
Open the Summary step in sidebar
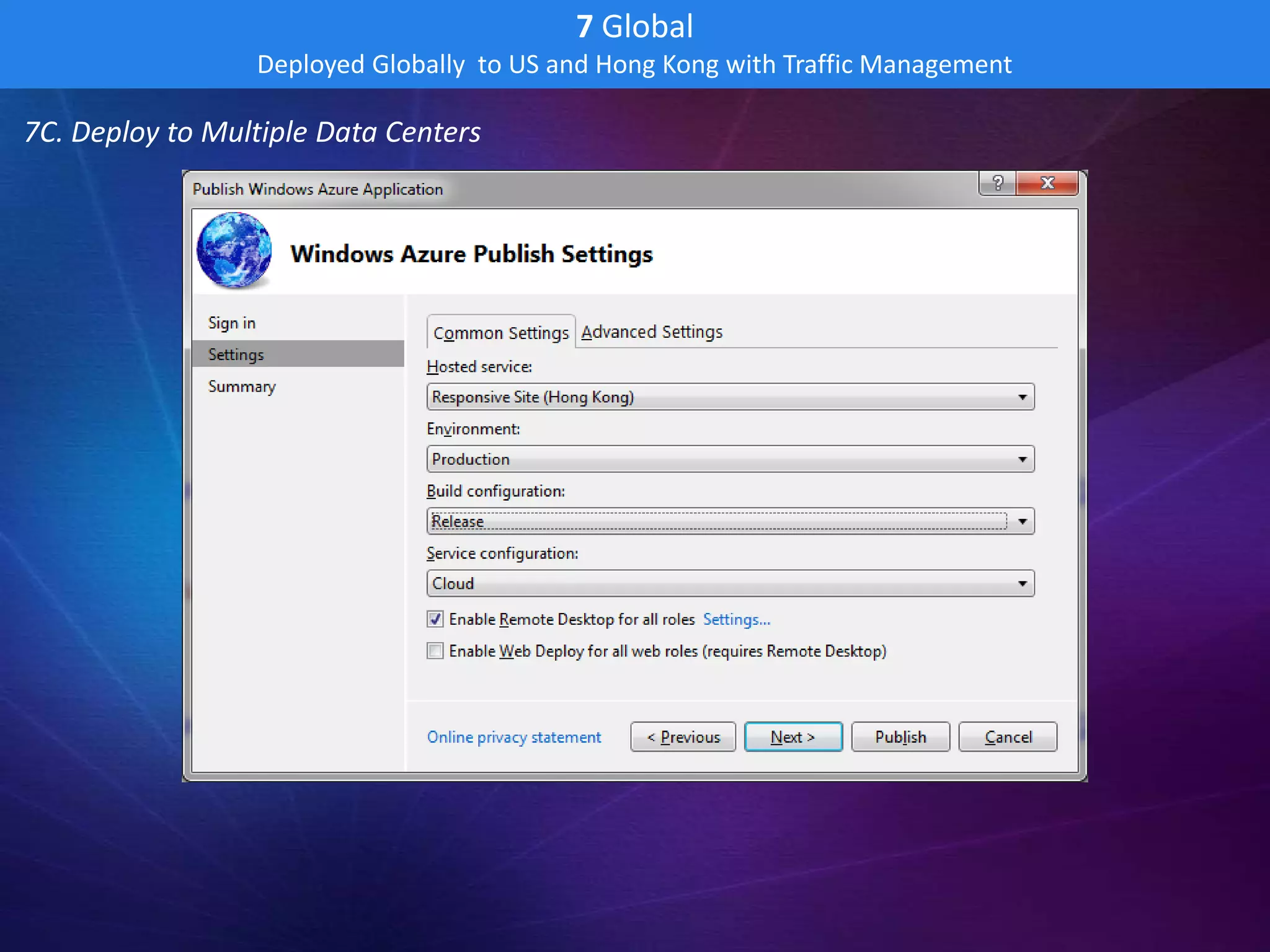tap(242, 386)
